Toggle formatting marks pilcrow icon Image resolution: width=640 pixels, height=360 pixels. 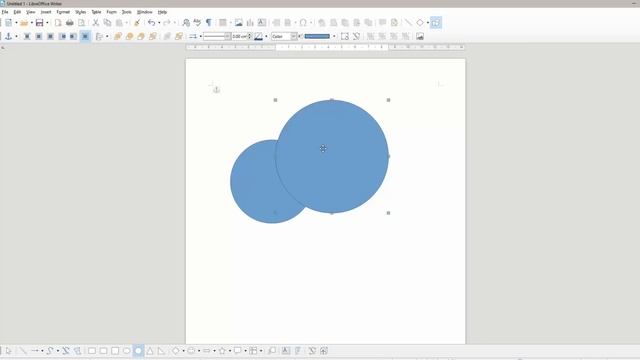click(x=209, y=23)
